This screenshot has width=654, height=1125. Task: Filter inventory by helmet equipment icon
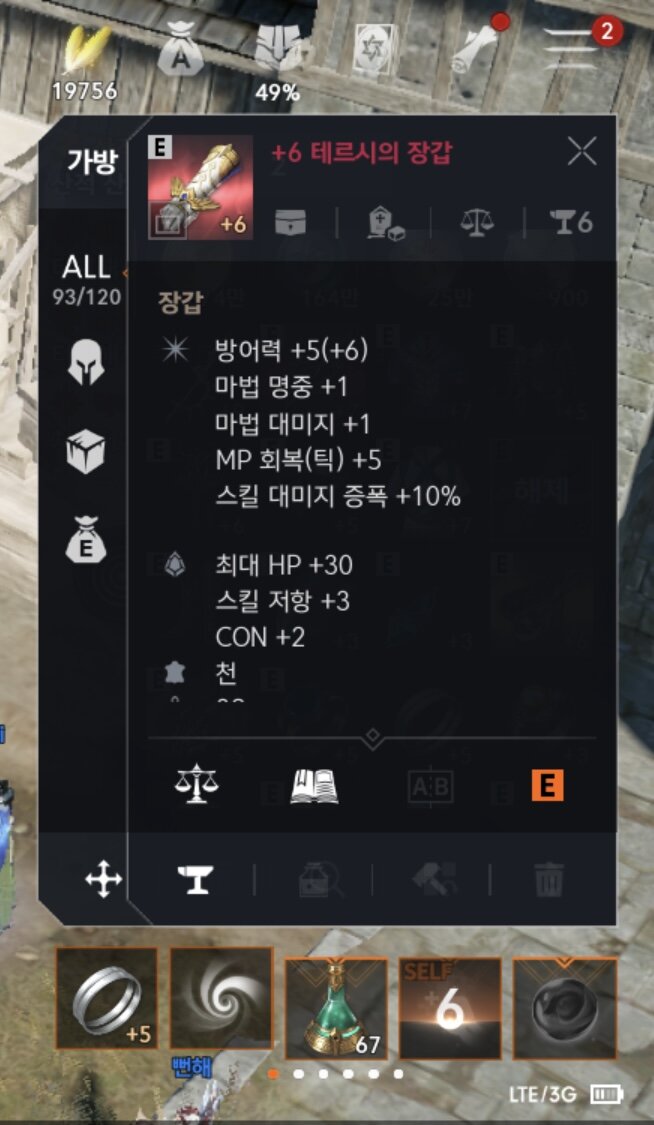coord(85,362)
